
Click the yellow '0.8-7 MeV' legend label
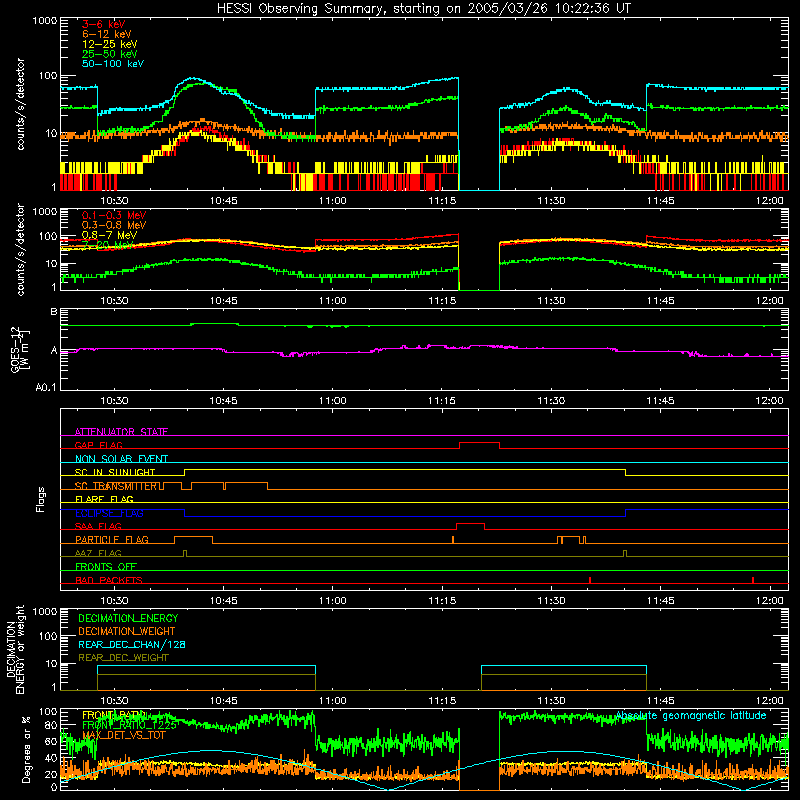[x=109, y=235]
